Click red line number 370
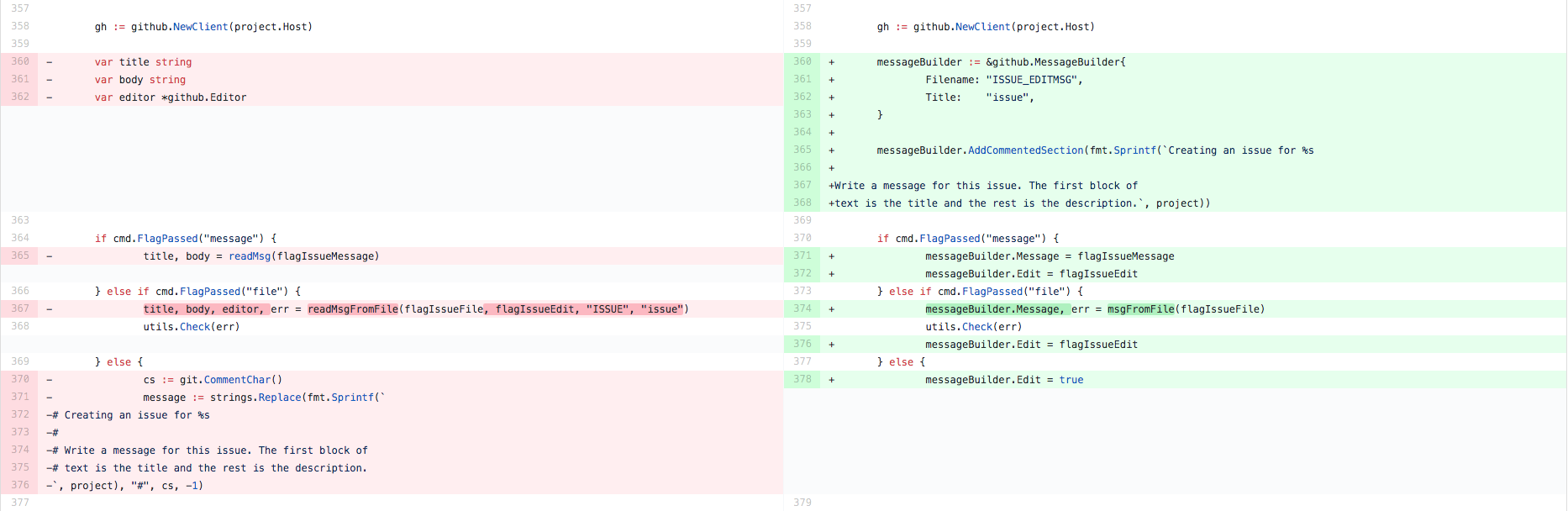 click(20, 379)
